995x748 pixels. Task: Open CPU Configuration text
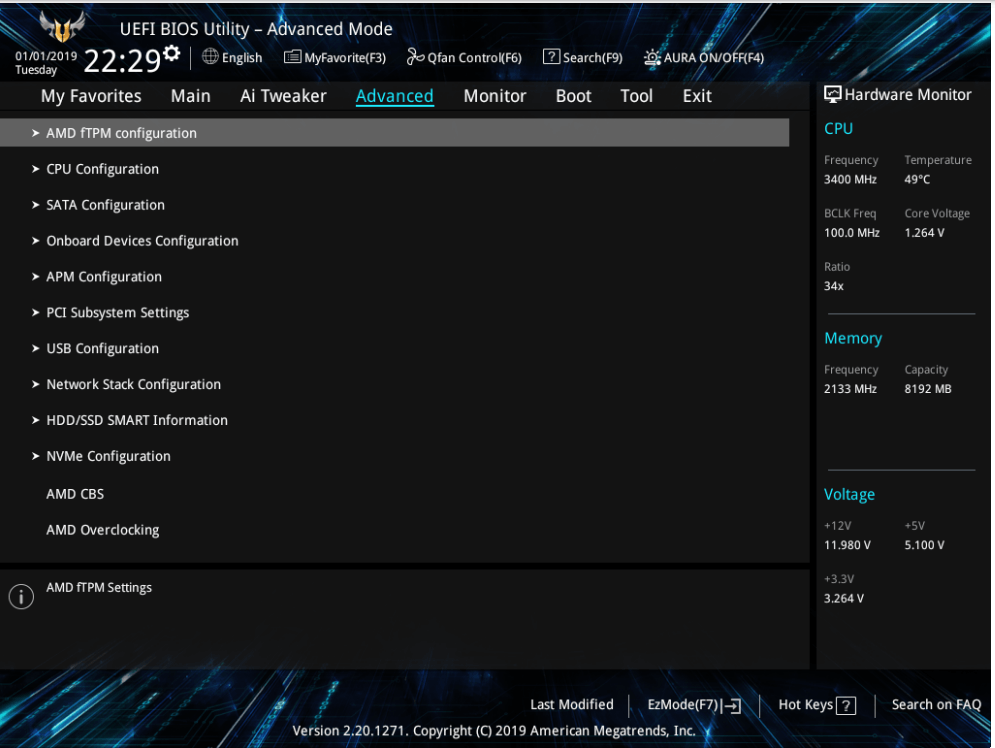pos(103,169)
